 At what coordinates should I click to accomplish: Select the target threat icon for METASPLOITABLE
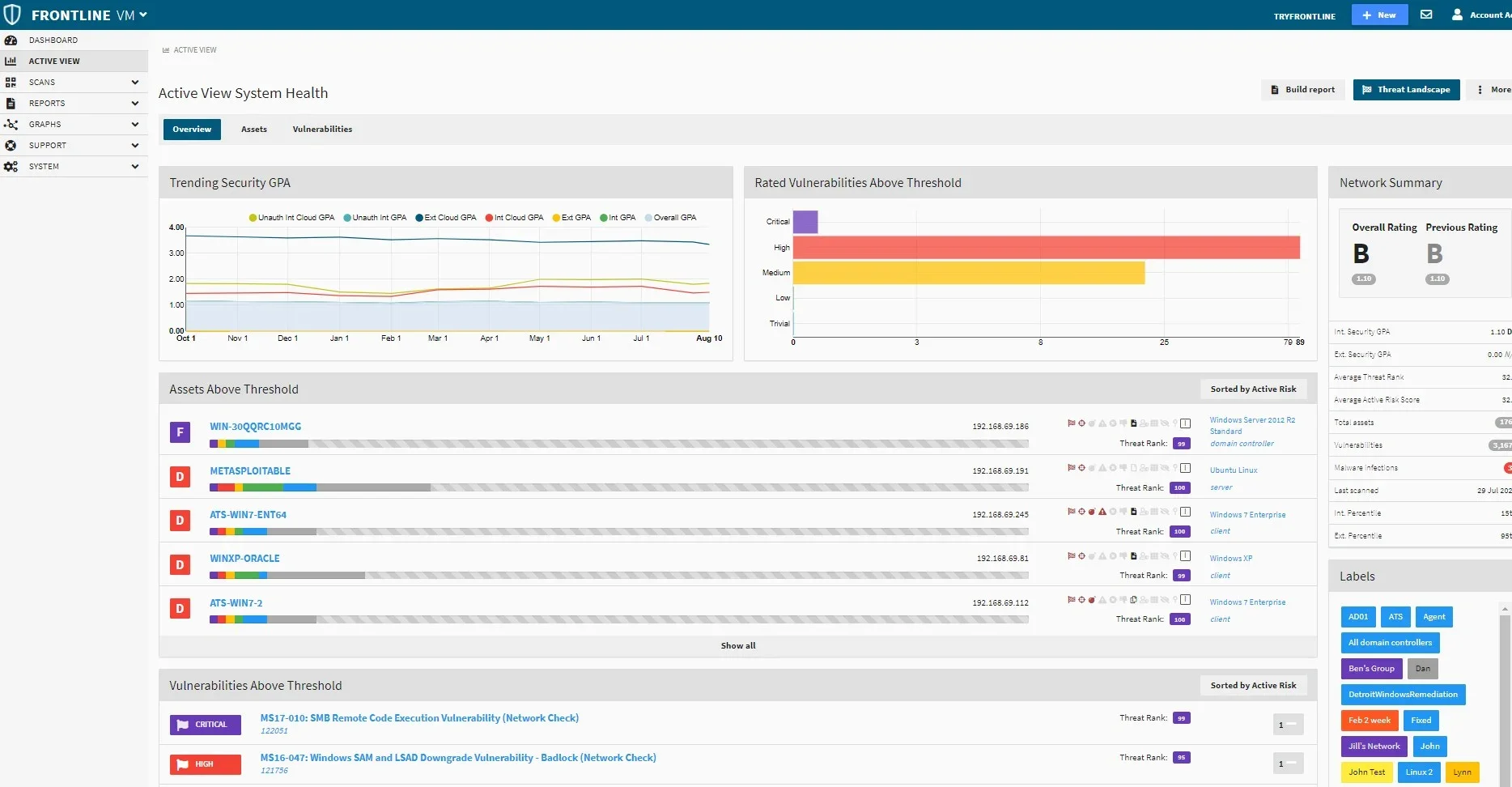pos(1081,467)
